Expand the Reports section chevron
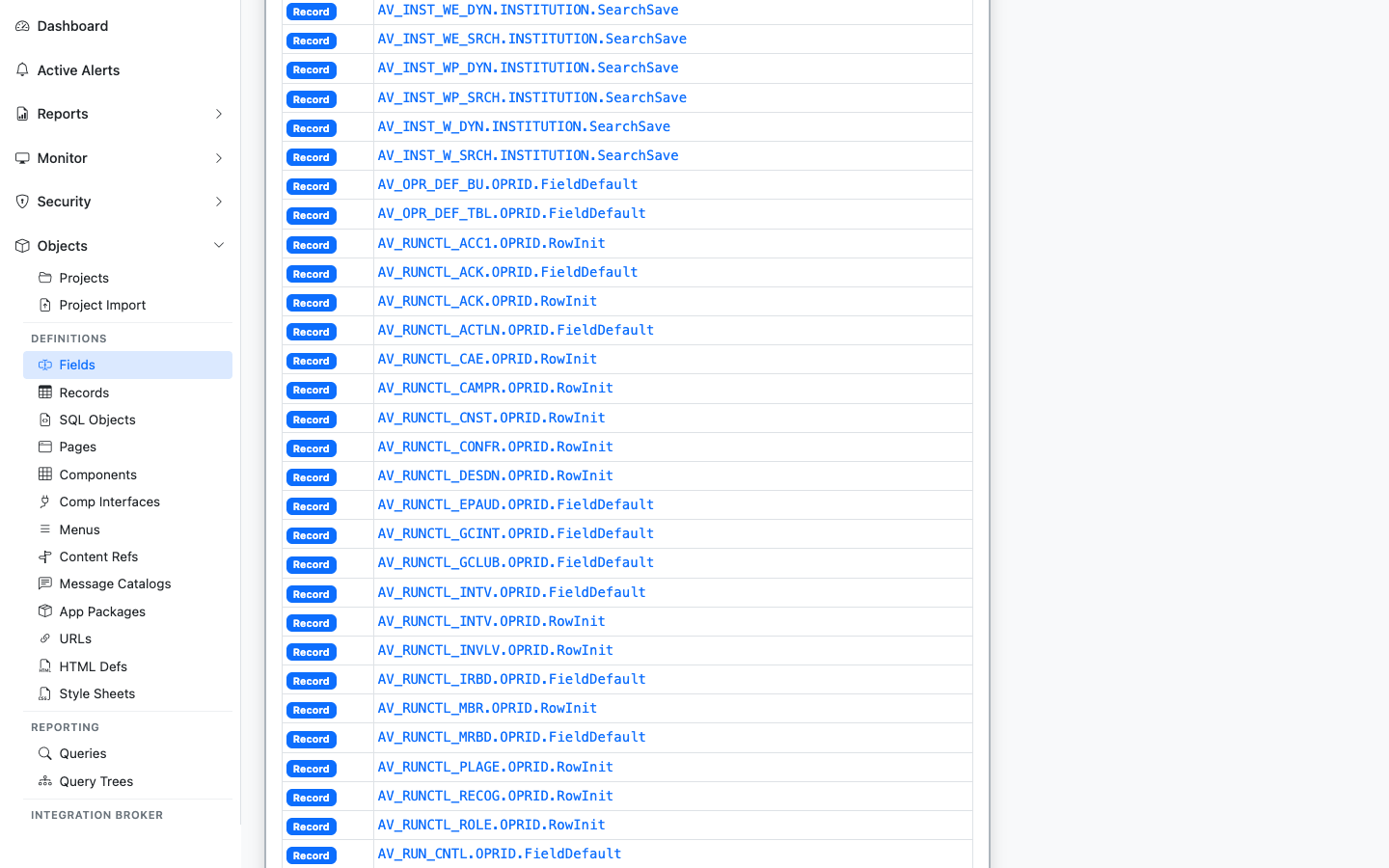 tap(219, 114)
